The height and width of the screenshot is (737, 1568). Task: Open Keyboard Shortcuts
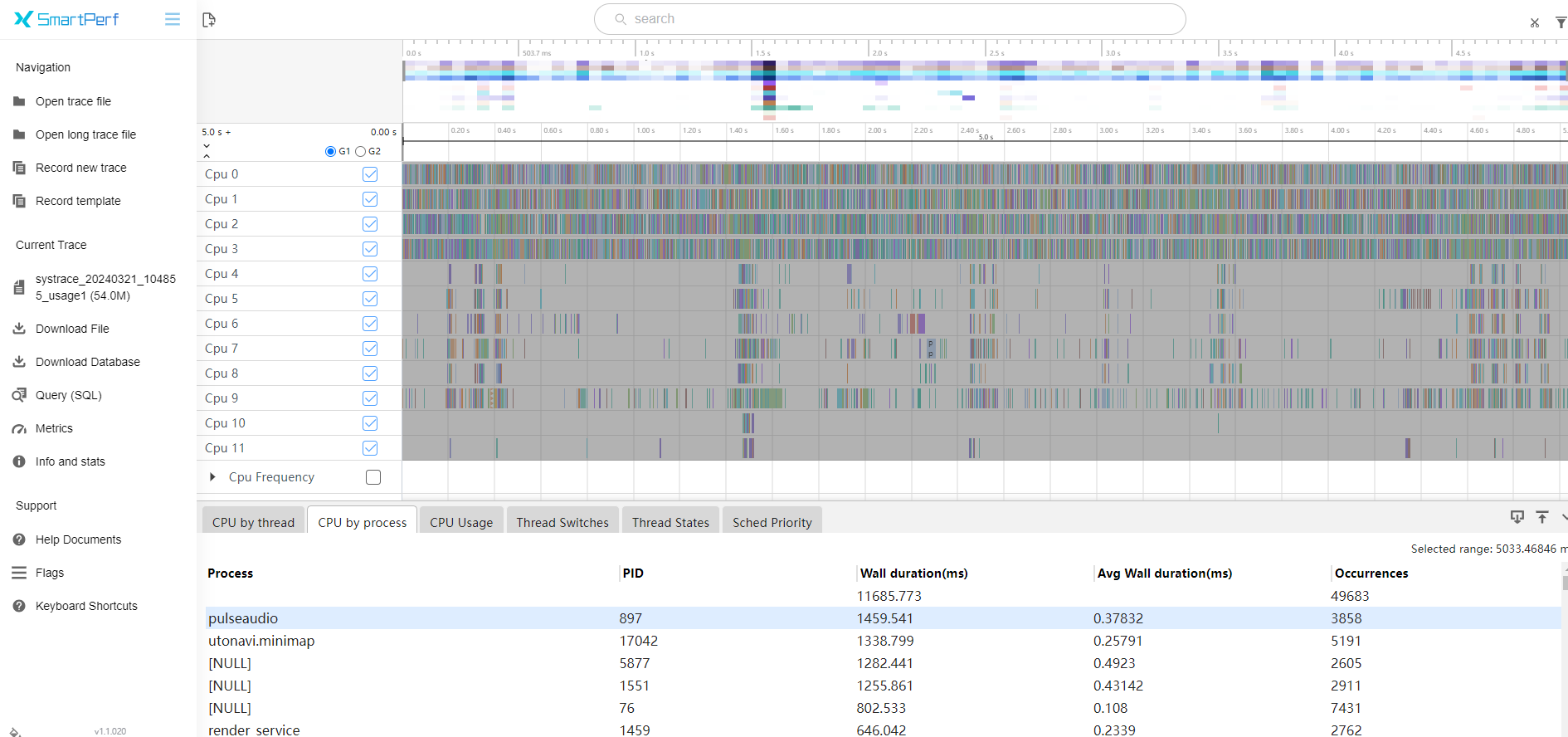[x=86, y=606]
